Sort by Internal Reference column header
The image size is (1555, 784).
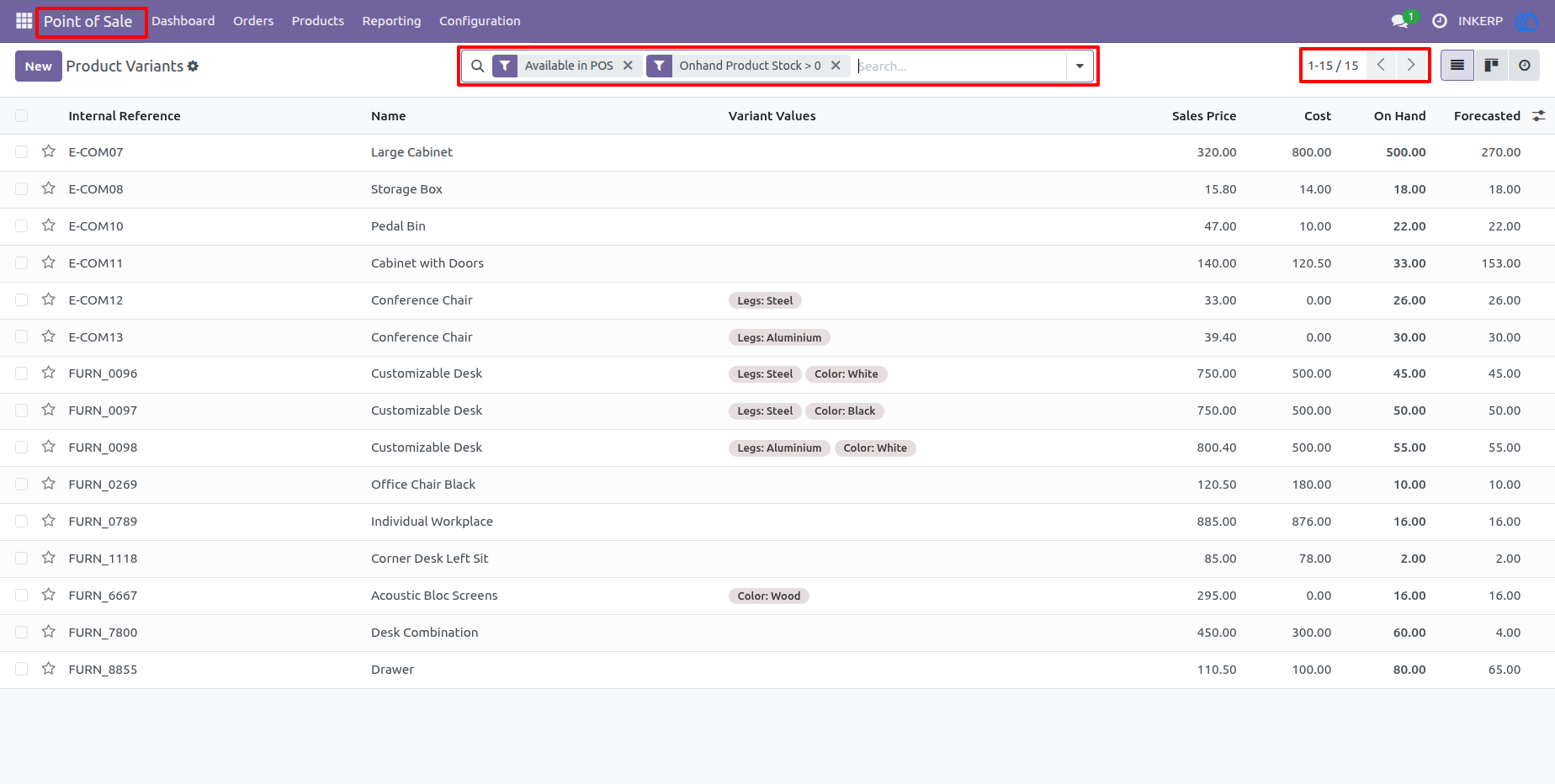click(x=125, y=116)
